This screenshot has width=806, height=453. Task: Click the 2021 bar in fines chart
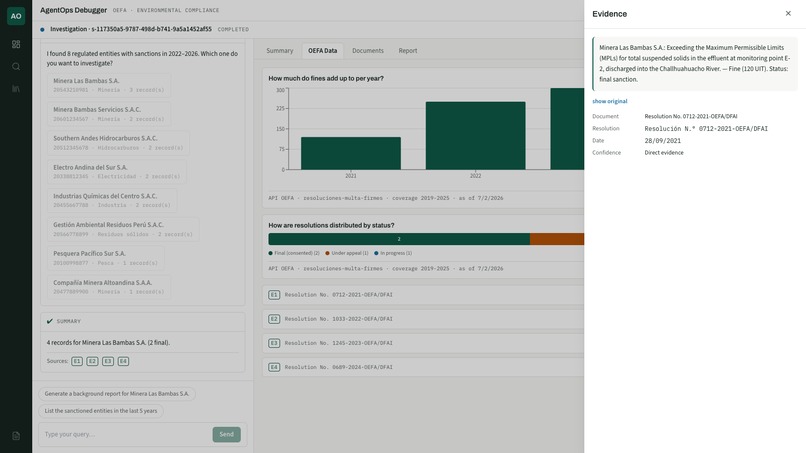(351, 153)
